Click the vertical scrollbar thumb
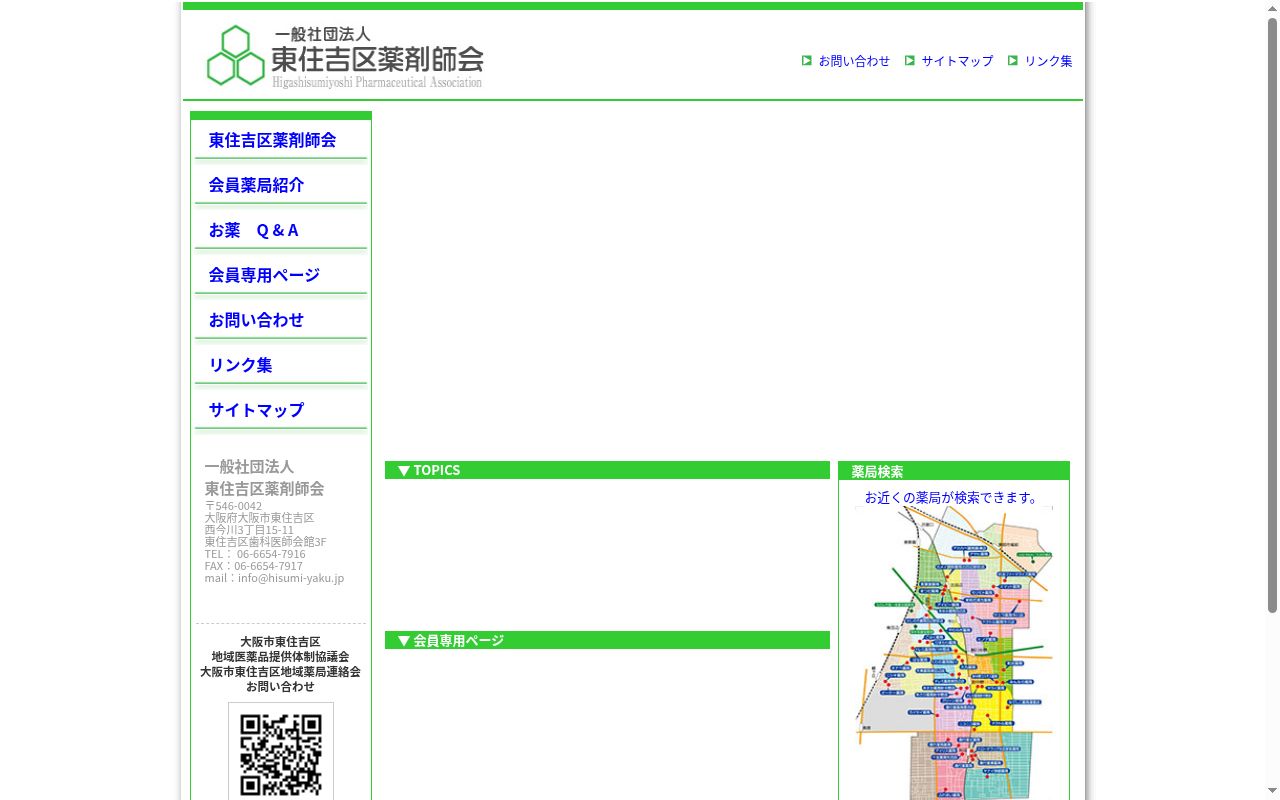Screen dimensions: 1280x800 tap(1272, 315)
